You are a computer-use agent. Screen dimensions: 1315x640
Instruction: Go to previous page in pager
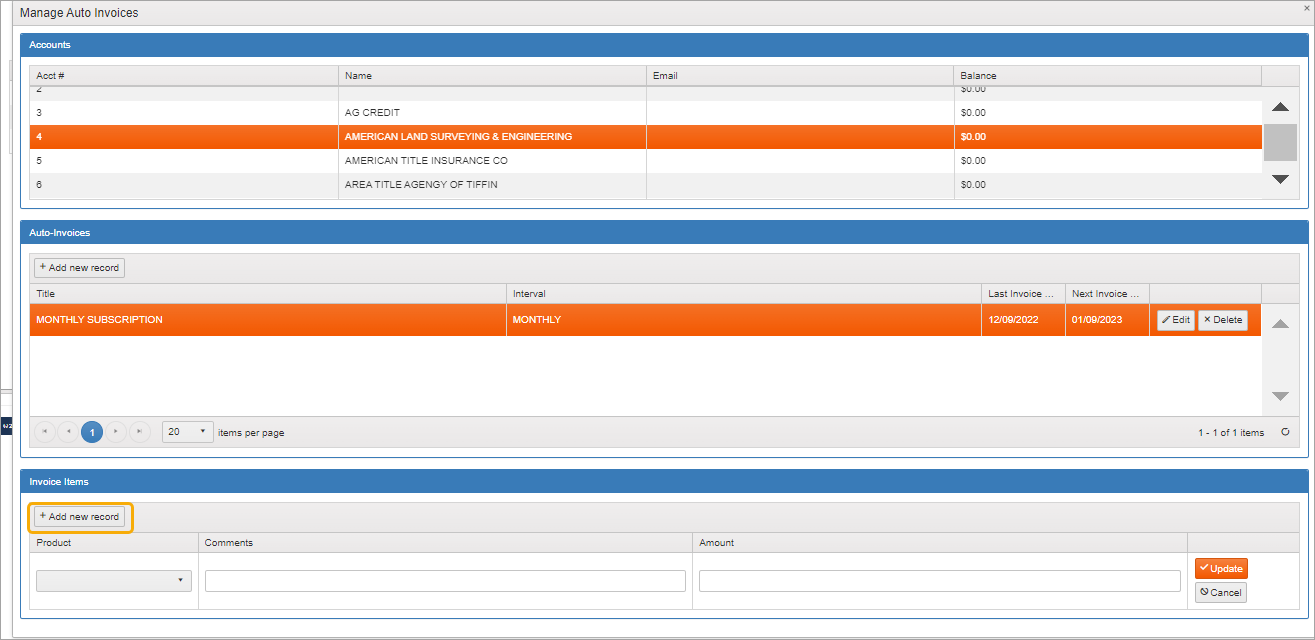[x=68, y=432]
